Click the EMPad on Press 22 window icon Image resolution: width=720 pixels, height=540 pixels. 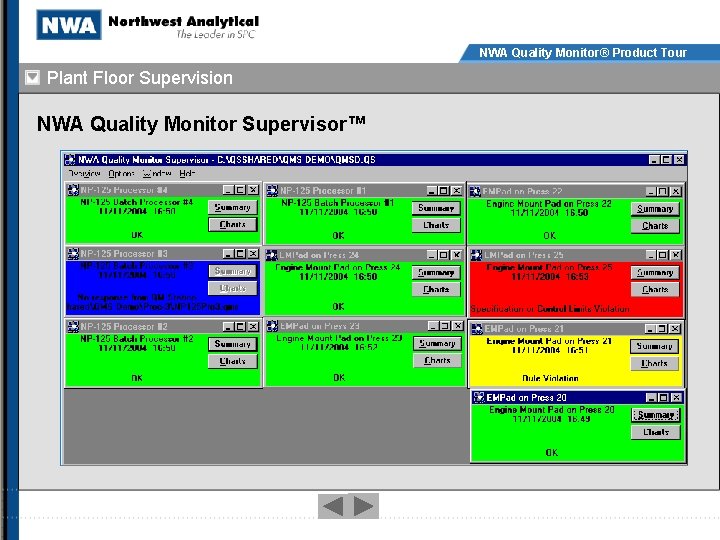[475, 191]
